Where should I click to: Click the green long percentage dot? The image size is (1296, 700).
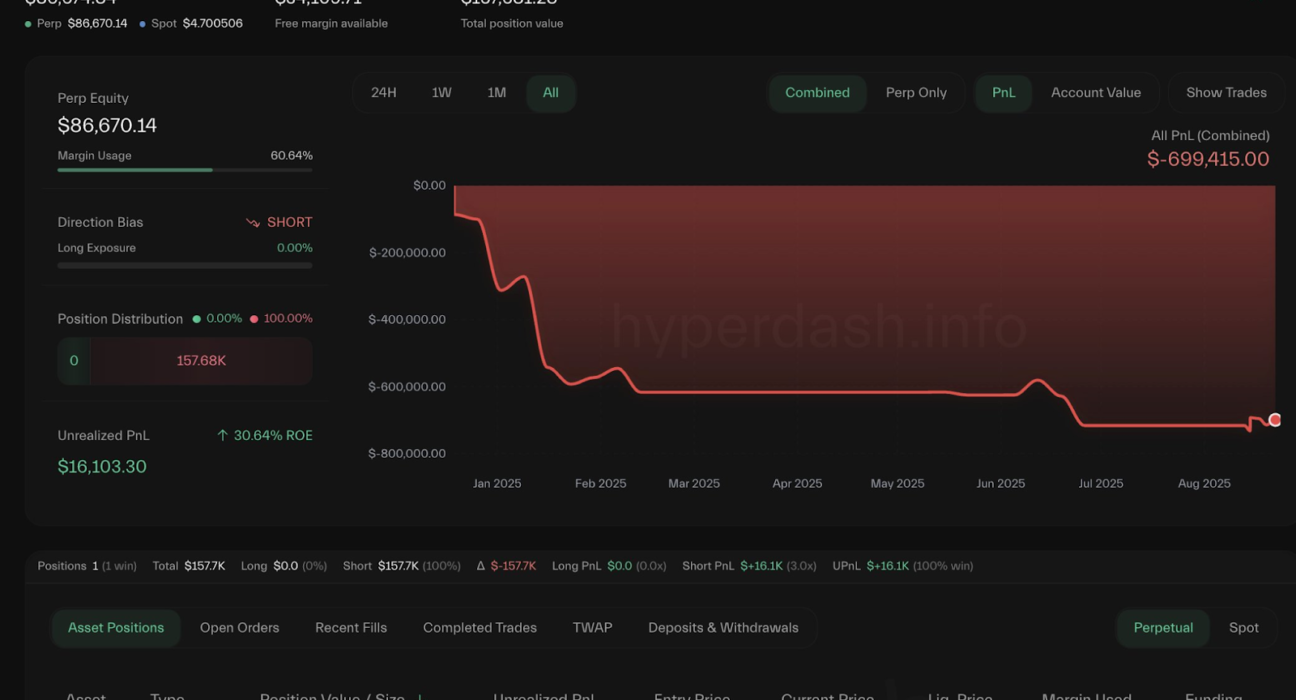196,319
